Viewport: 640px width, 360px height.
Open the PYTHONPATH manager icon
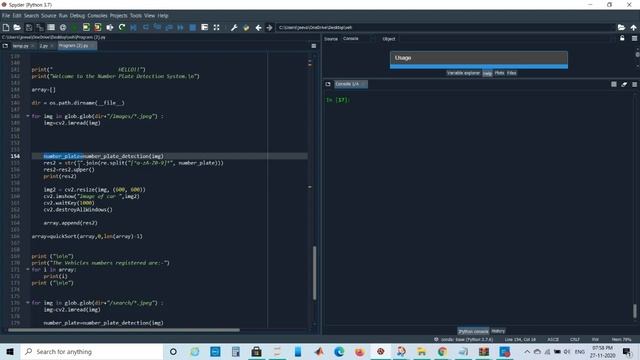pyautogui.click(x=246, y=27)
